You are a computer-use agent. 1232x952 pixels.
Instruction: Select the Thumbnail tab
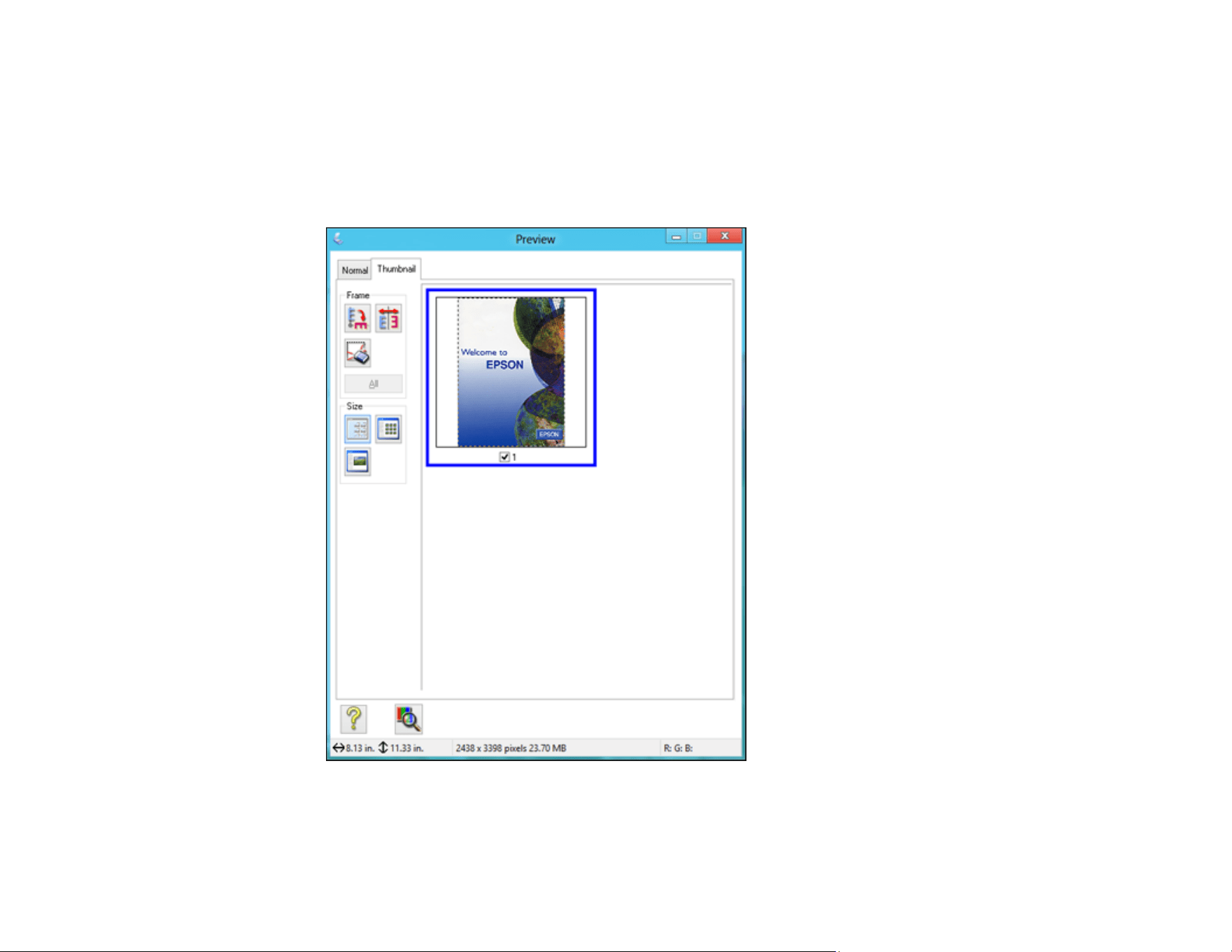tap(396, 269)
